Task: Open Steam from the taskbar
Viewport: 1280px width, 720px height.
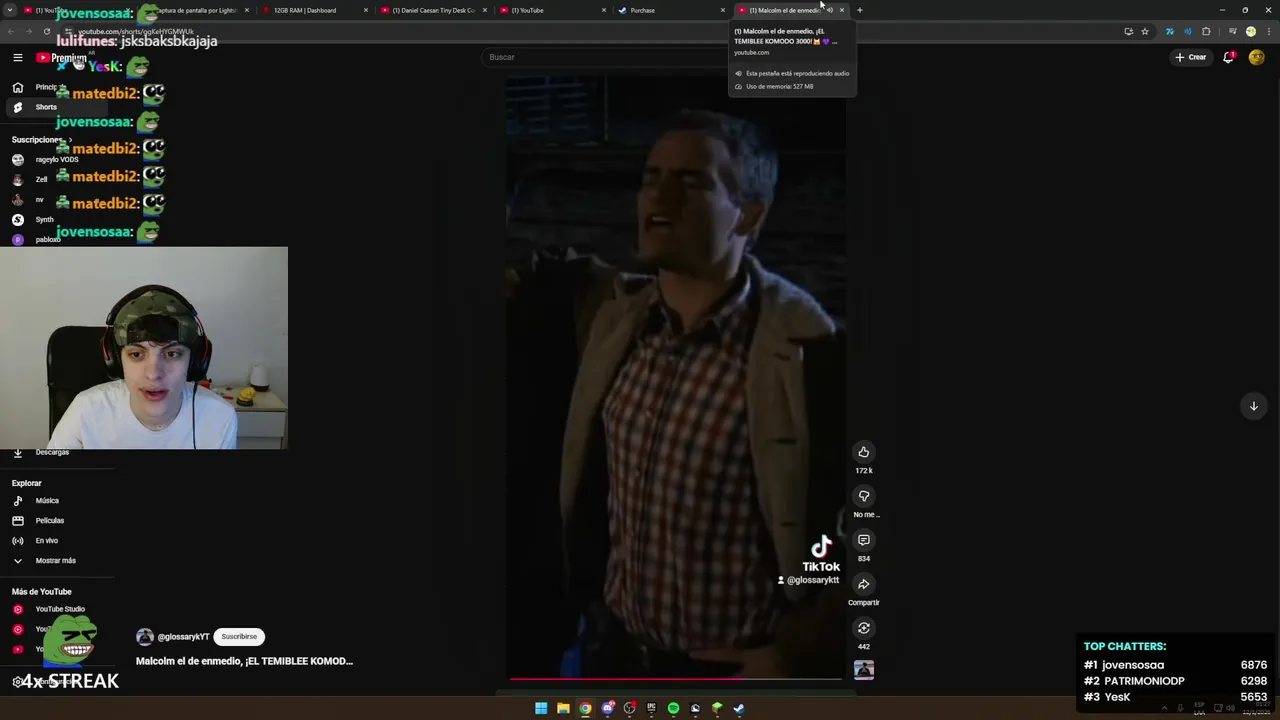Action: coord(739,708)
